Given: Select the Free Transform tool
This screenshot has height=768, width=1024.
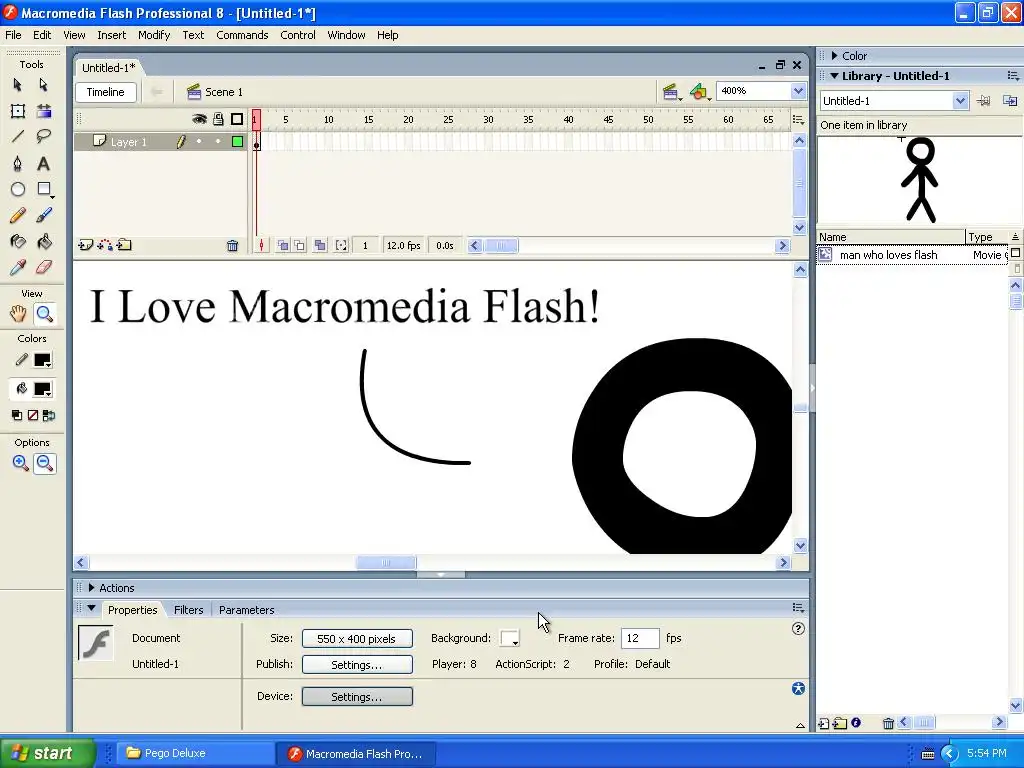Looking at the screenshot, I should pos(18,111).
